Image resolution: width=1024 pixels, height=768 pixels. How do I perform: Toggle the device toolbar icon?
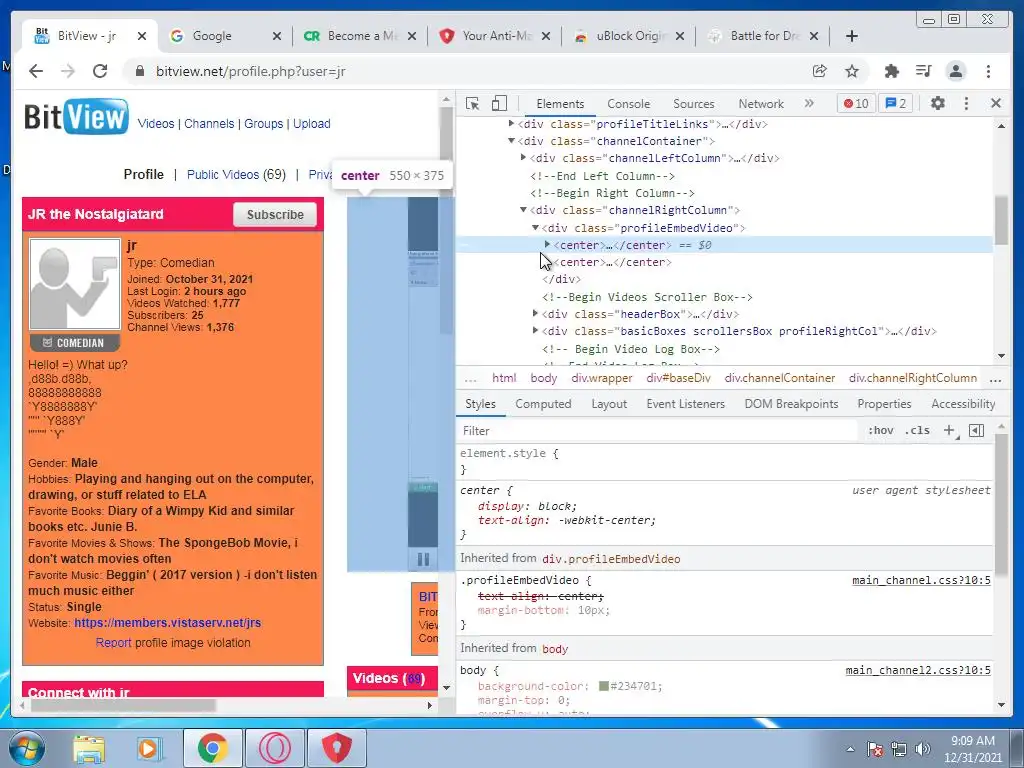coord(500,103)
